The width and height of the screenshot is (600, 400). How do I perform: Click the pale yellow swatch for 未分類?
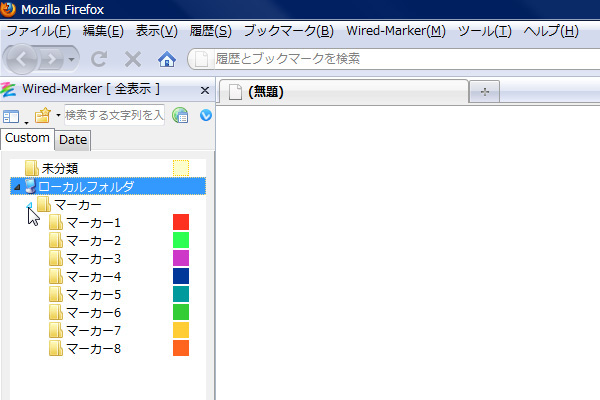click(x=181, y=168)
